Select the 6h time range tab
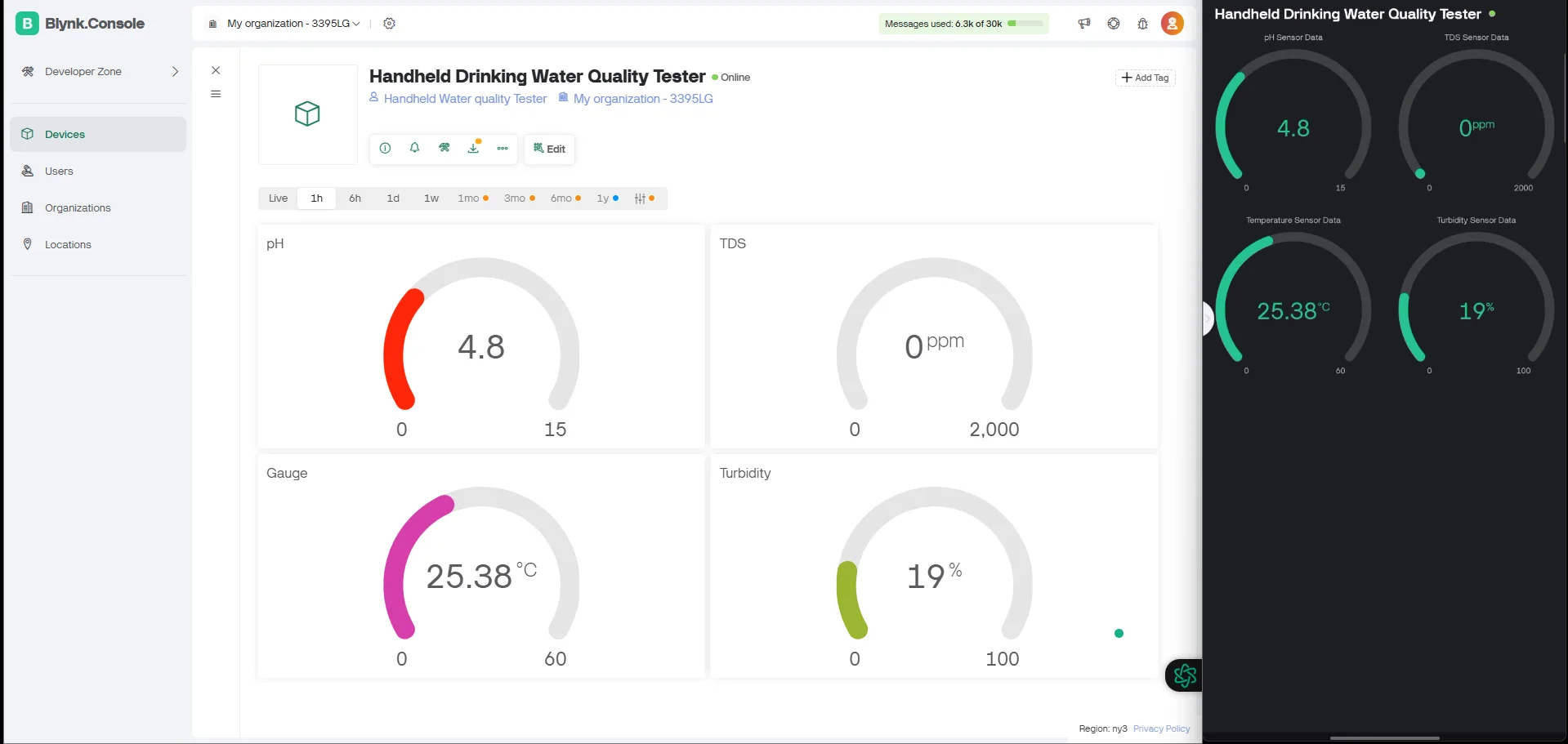 click(x=355, y=198)
